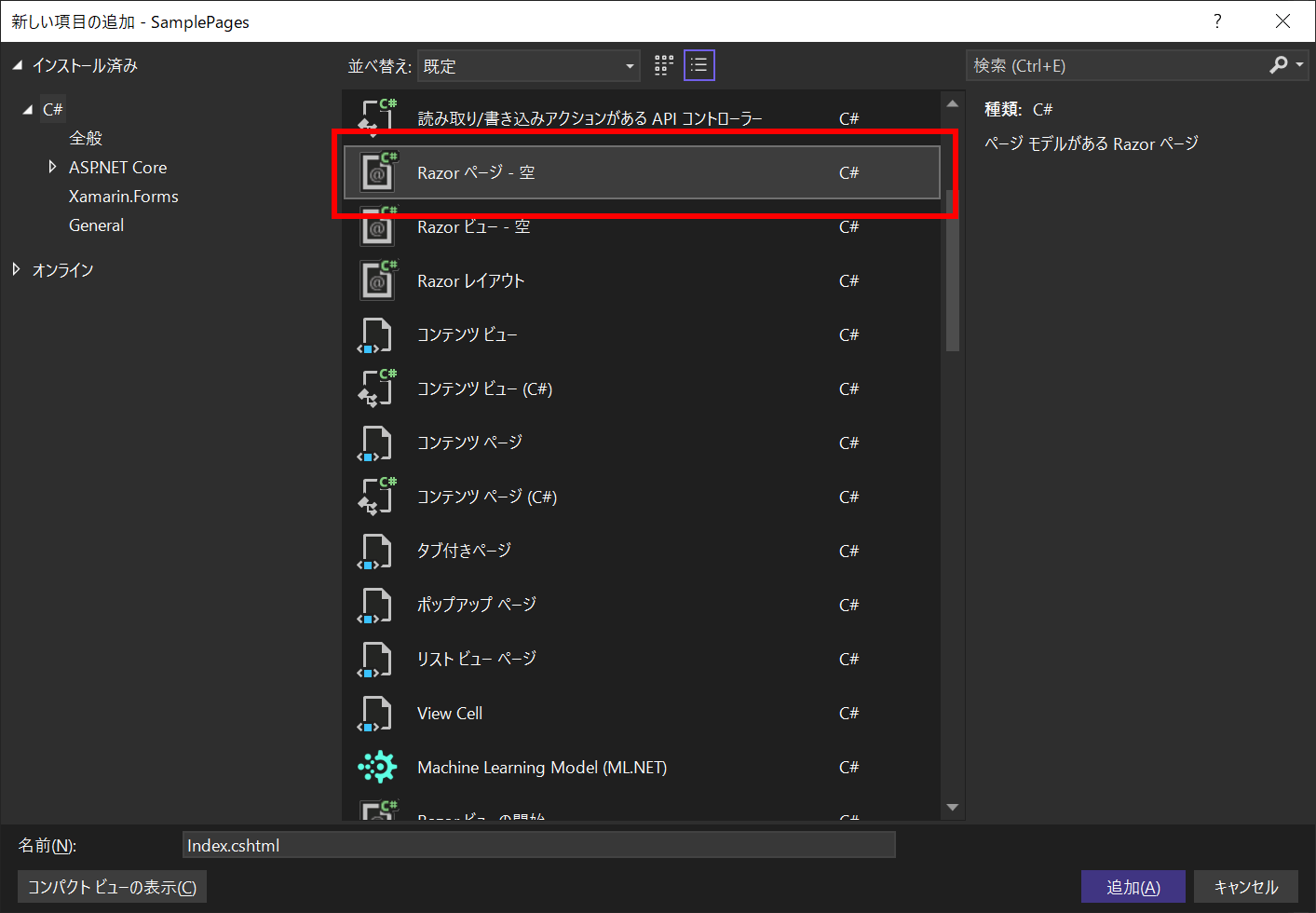1316x913 pixels.
Task: Select the Razor ページ - 空 template icon
Action: [x=377, y=172]
